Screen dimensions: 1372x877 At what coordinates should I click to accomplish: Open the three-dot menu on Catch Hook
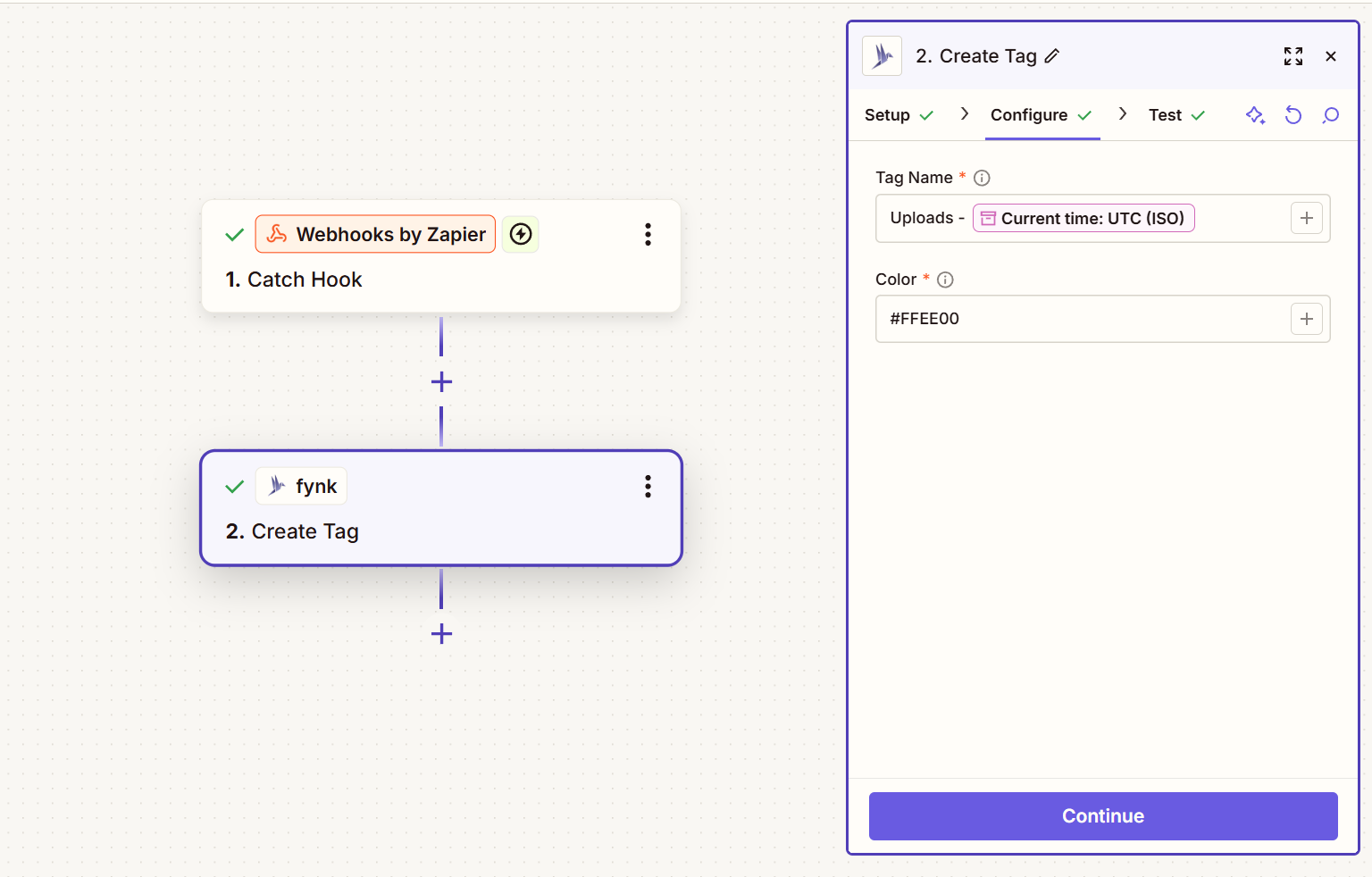[x=648, y=234]
